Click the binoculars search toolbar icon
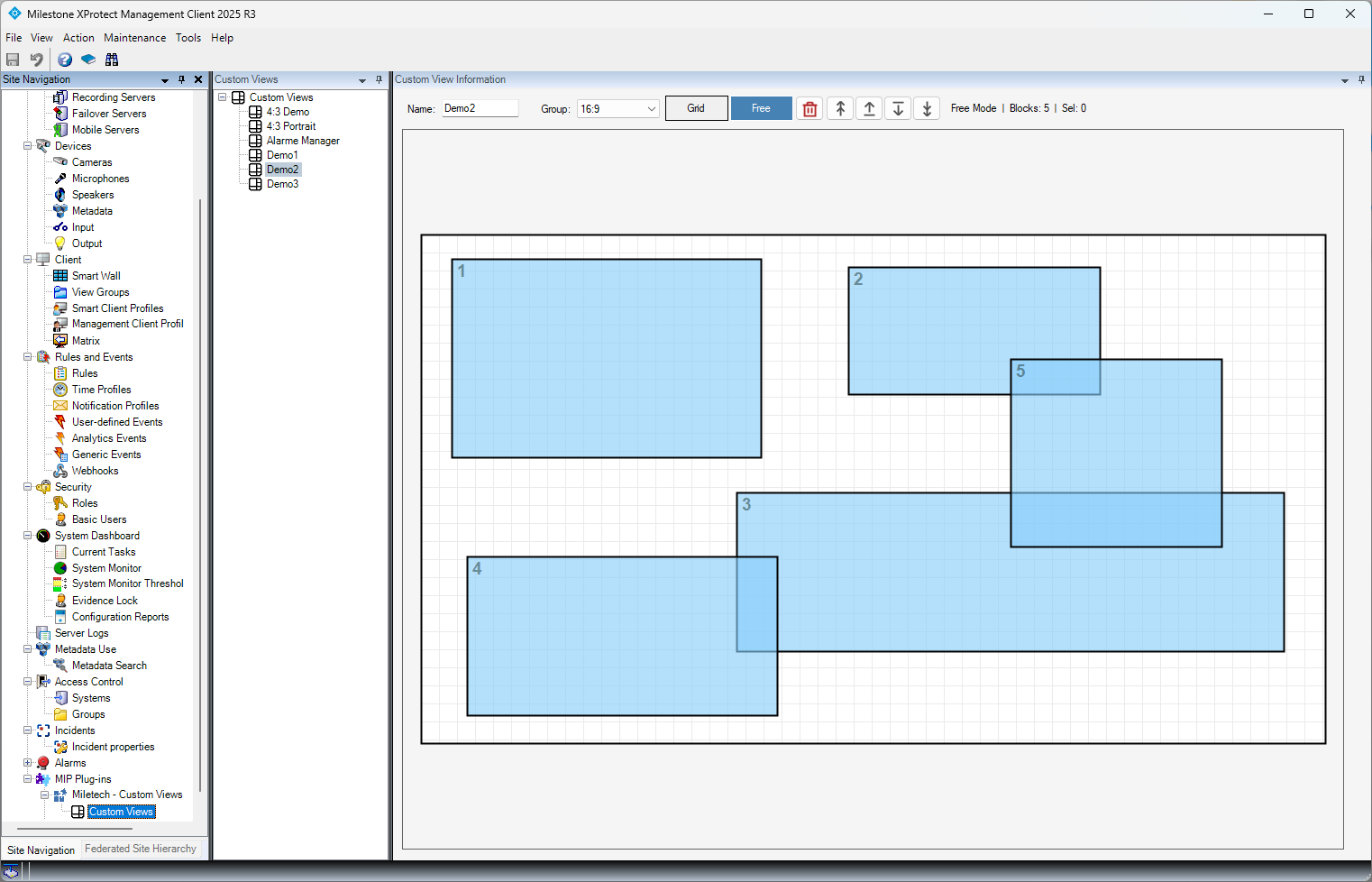The width and height of the screenshot is (1372, 882). [112, 60]
